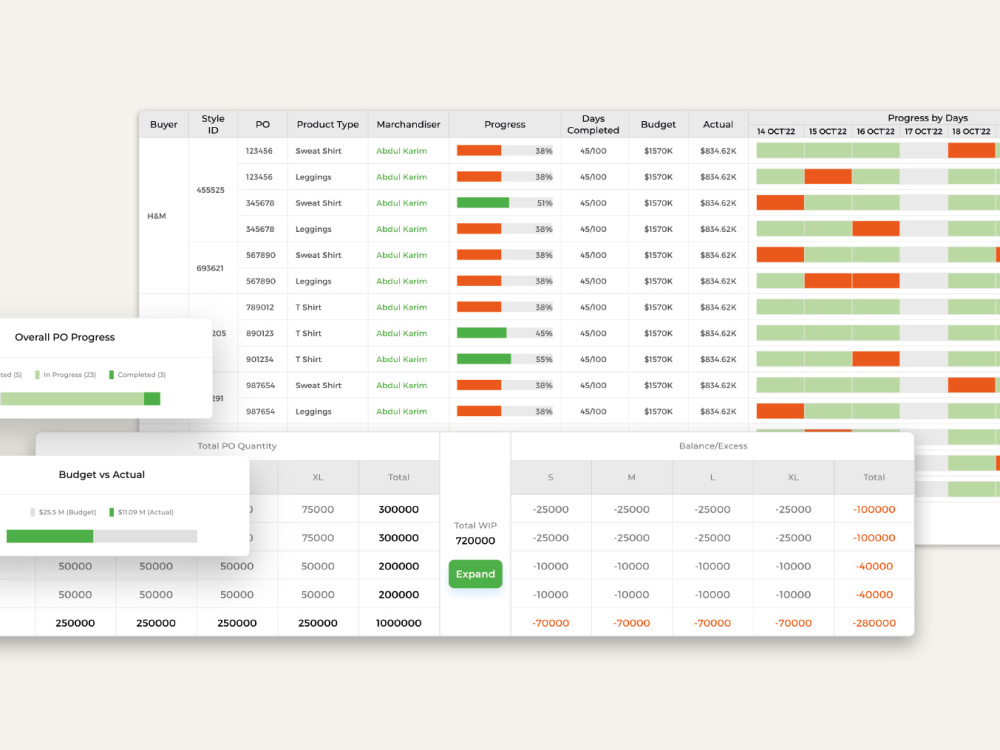Viewport: 1000px width, 750px height.
Task: Click the Total PO Quantity header
Action: [237, 446]
